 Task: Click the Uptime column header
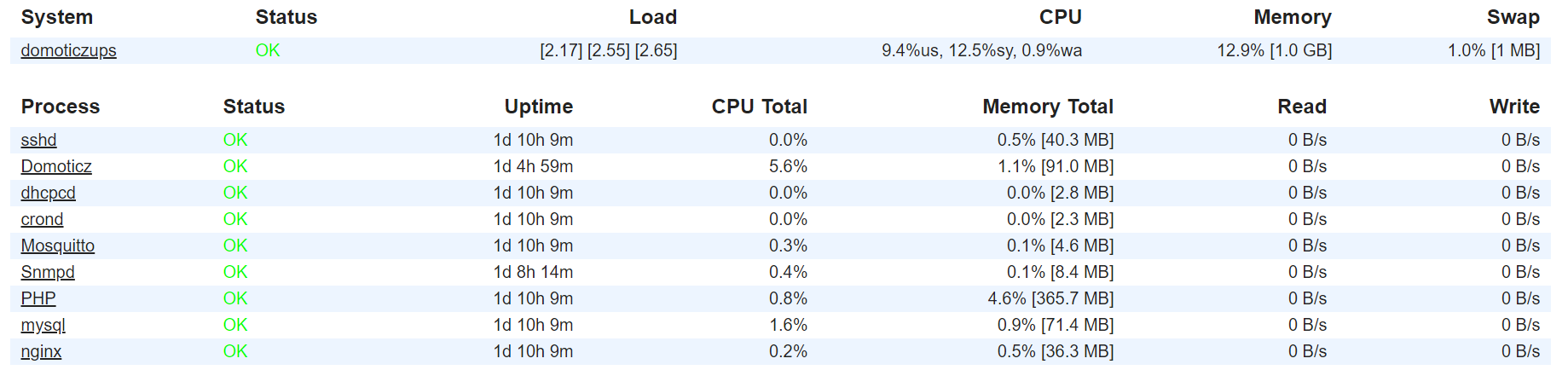tap(538, 107)
